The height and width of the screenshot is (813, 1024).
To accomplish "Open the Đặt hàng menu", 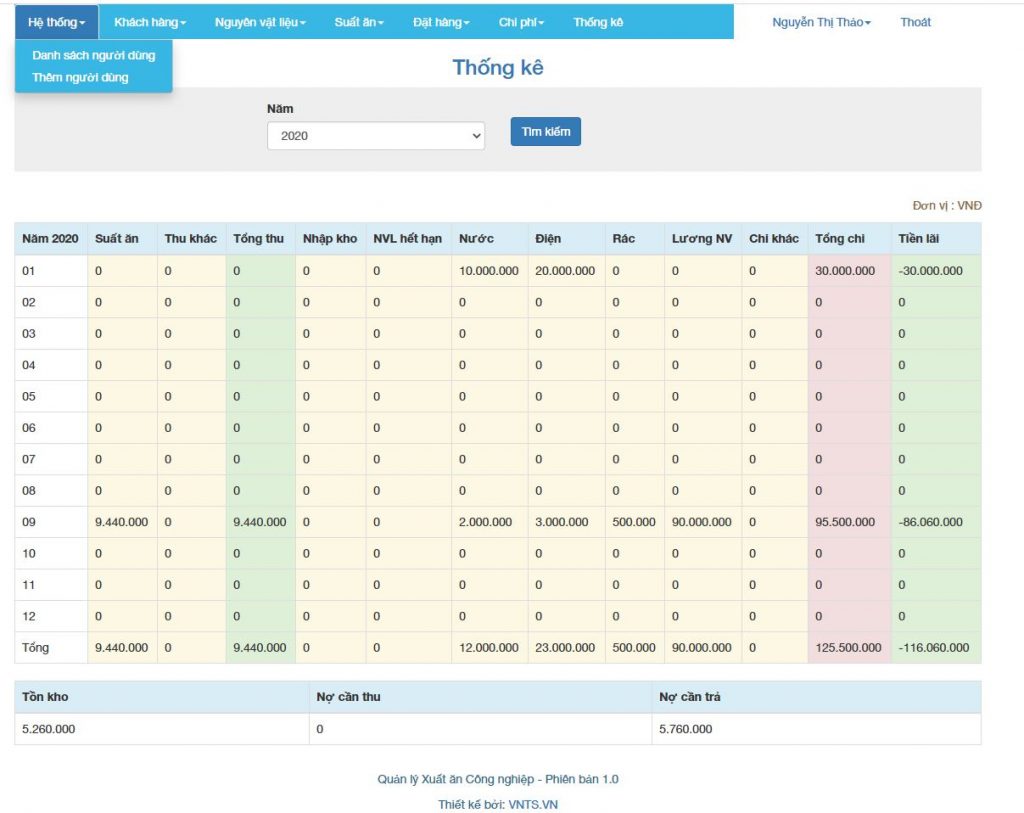I will (441, 22).
